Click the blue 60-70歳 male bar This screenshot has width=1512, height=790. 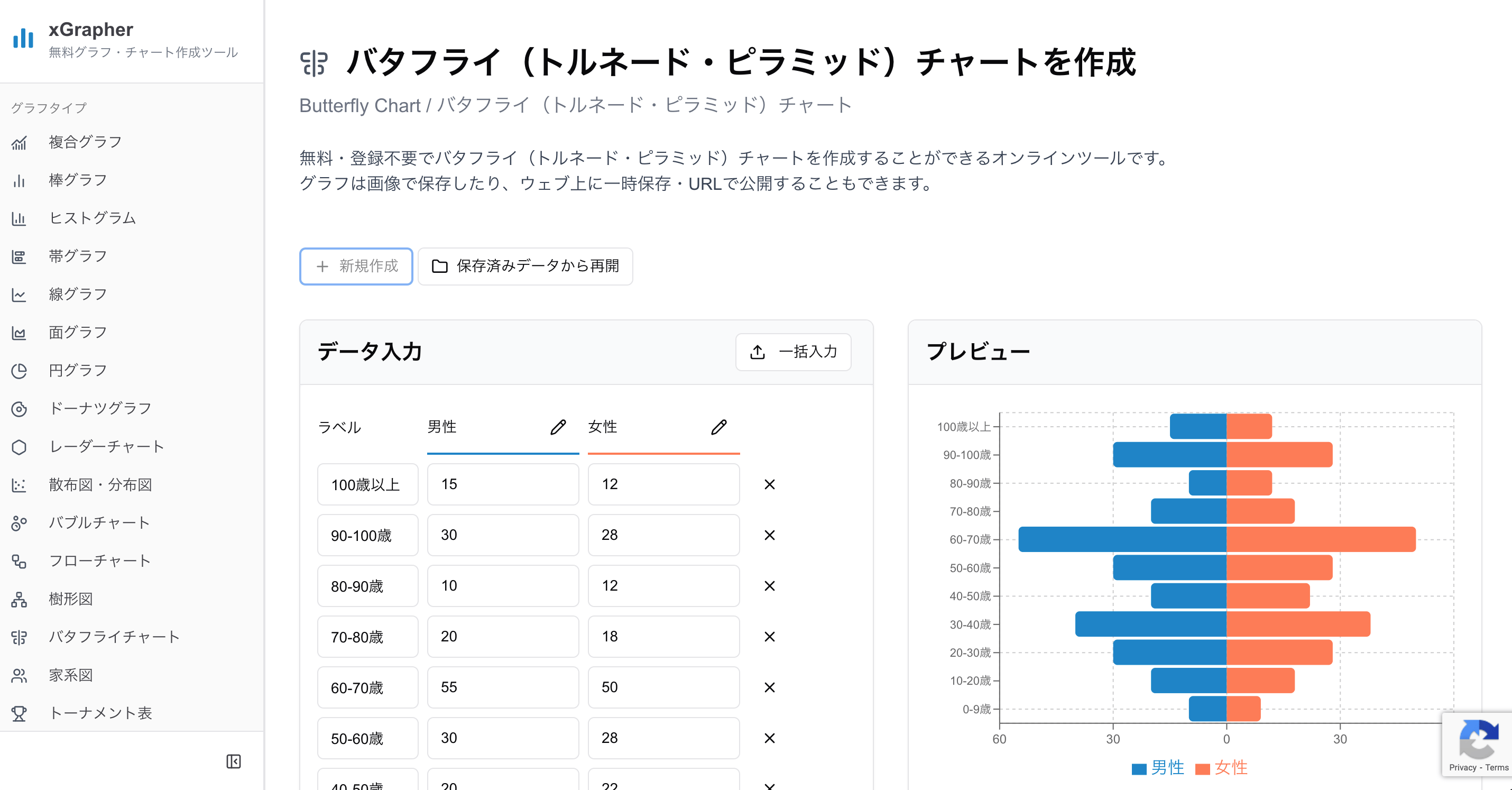pyautogui.click(x=1121, y=539)
